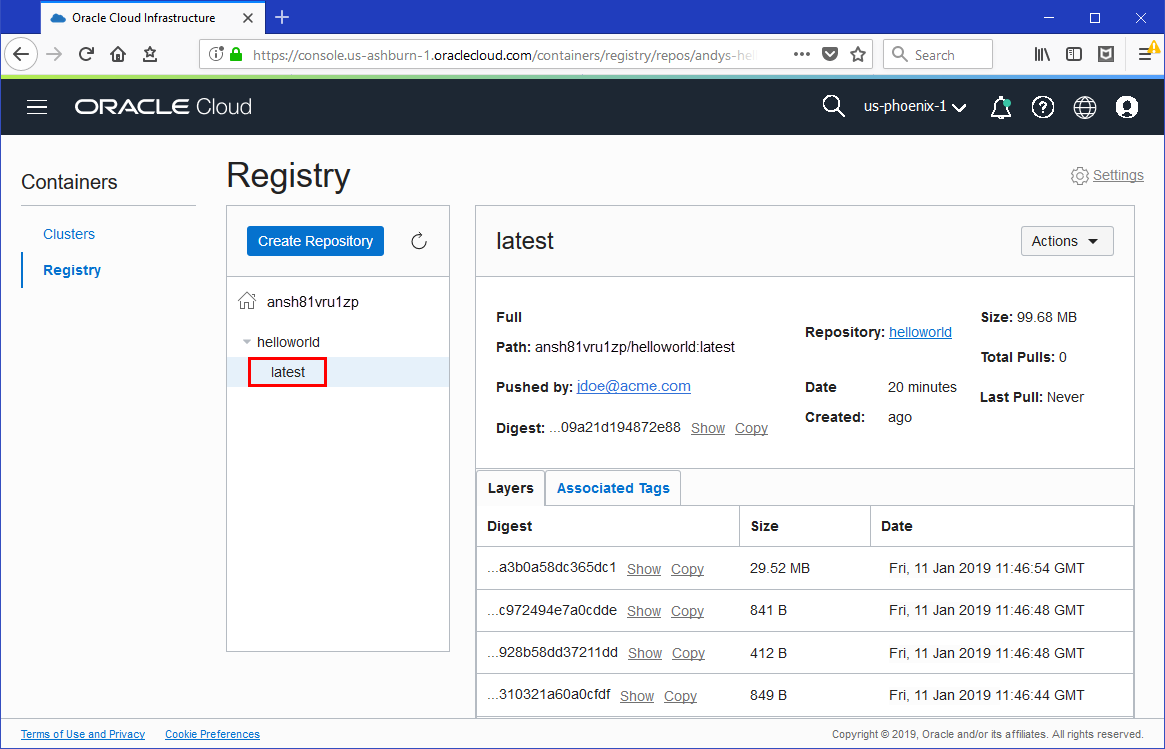The width and height of the screenshot is (1165, 749).
Task: Open Cookie Preferences link
Action: (212, 734)
